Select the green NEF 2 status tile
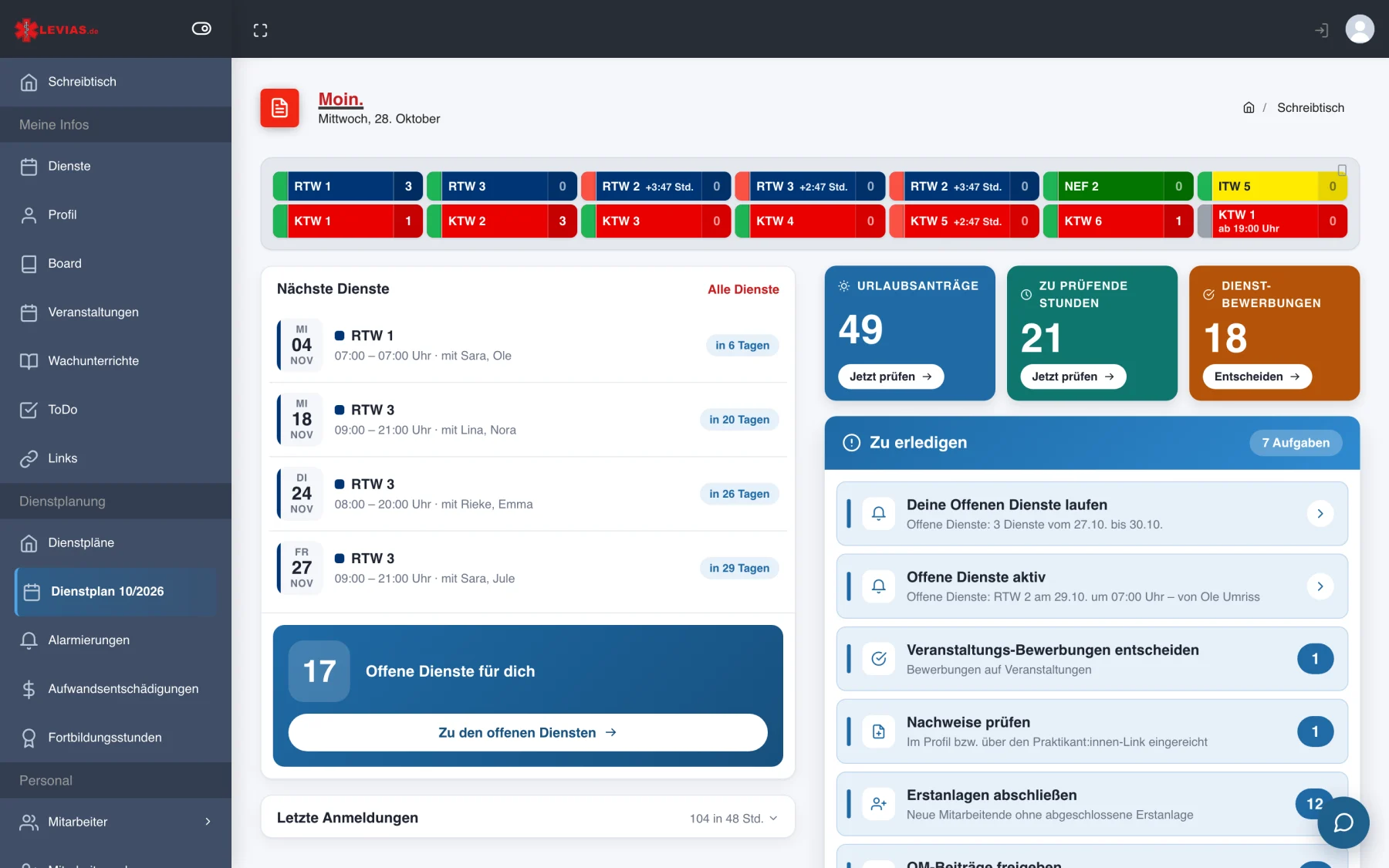Viewport: 1389px width, 868px height. [x=1117, y=187]
